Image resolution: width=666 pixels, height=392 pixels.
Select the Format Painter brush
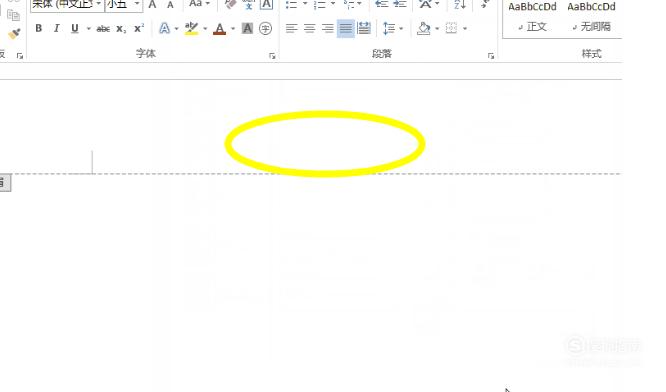(14, 34)
